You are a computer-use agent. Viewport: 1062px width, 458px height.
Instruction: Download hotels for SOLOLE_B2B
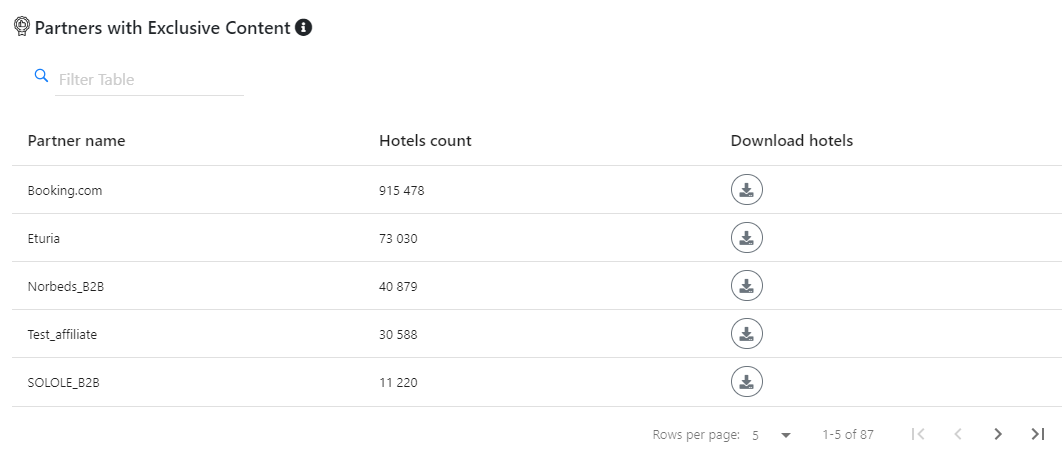(746, 382)
